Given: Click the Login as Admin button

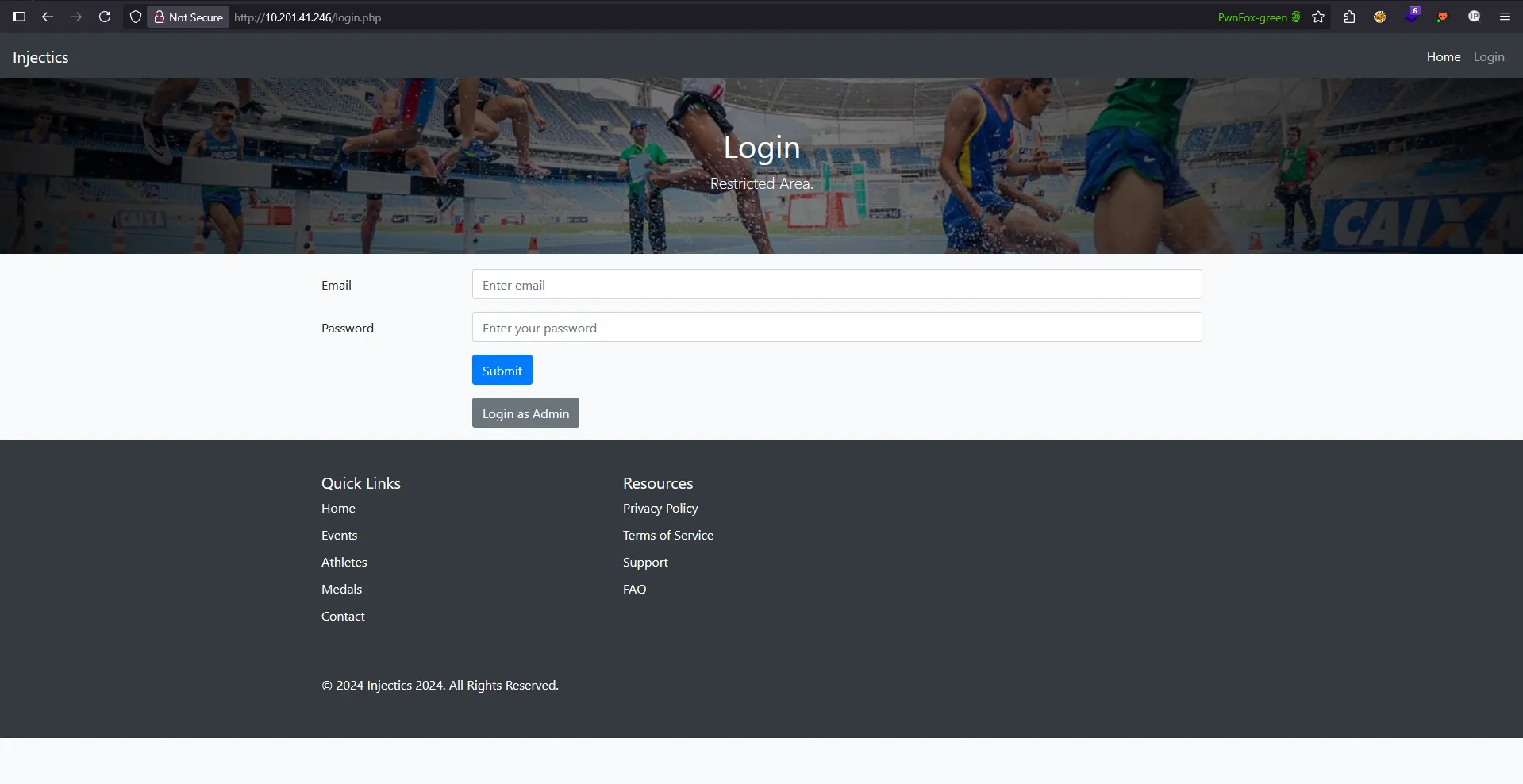Looking at the screenshot, I should pos(525,413).
